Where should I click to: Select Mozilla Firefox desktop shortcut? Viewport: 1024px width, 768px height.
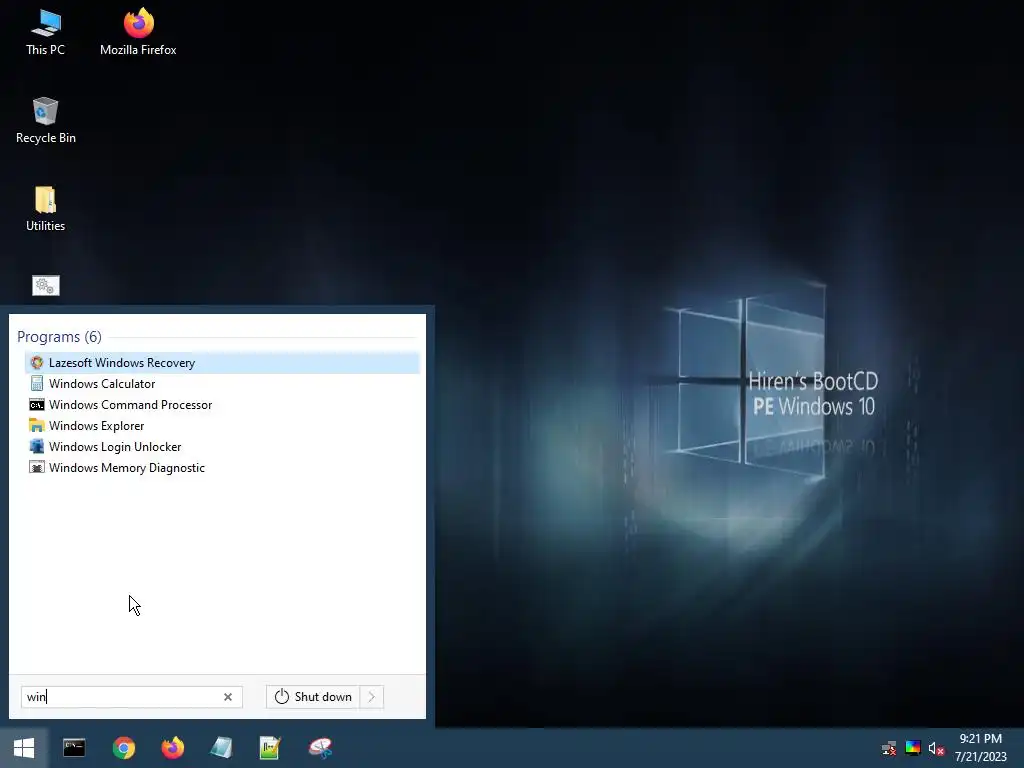[x=138, y=33]
